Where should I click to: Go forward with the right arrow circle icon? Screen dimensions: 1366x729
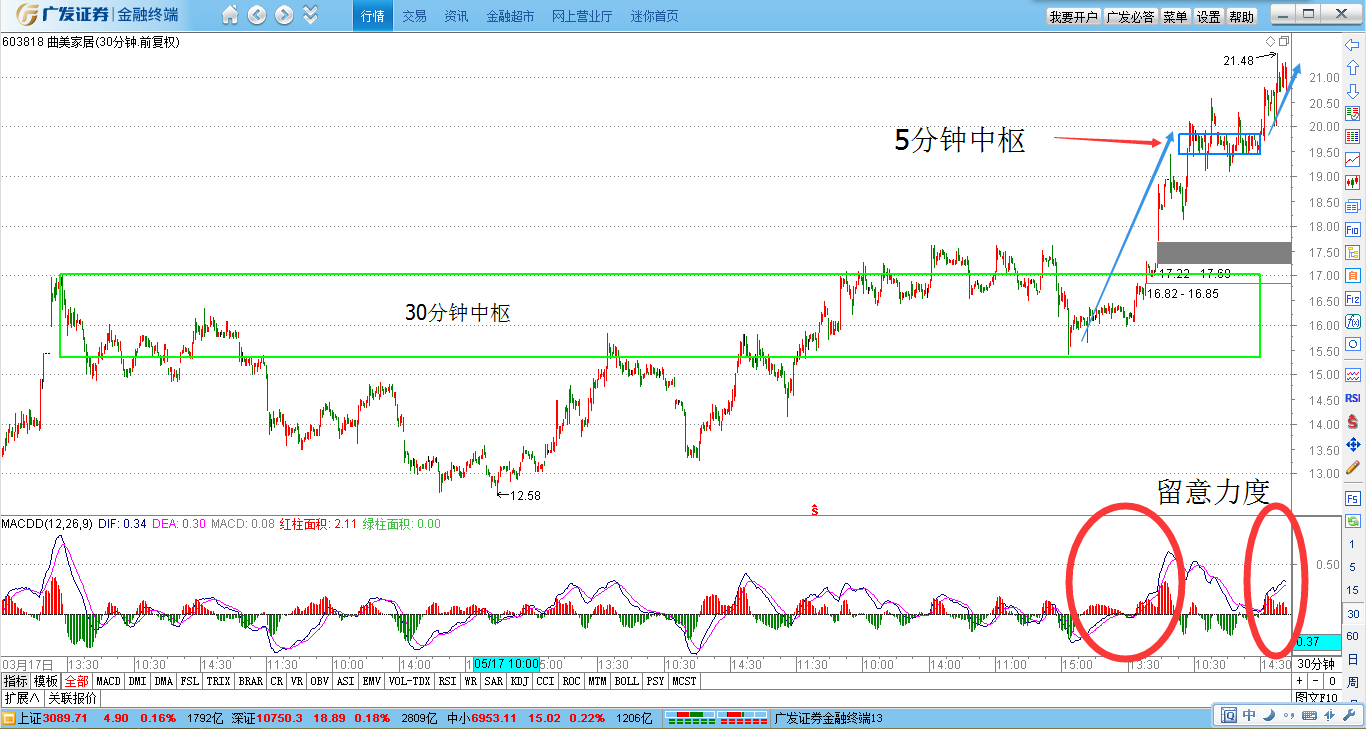coord(284,15)
